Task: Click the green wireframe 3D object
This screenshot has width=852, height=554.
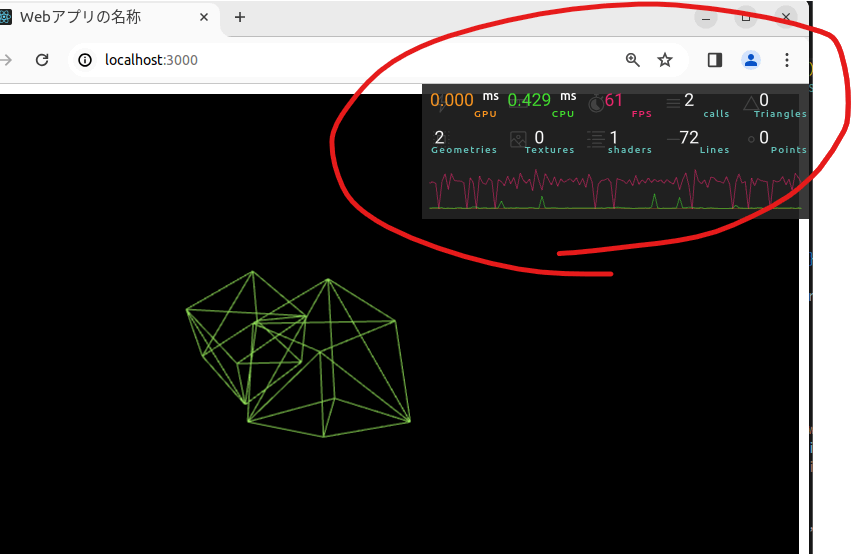Action: 298,354
